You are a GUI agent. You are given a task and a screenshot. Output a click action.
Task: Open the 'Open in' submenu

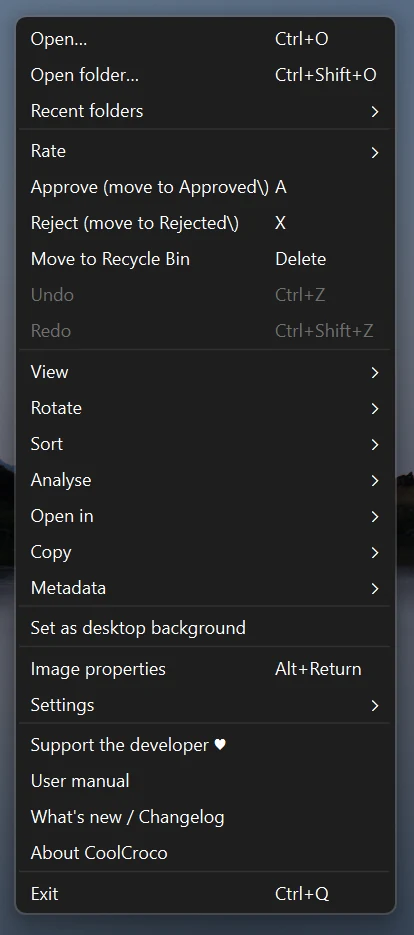(x=205, y=516)
